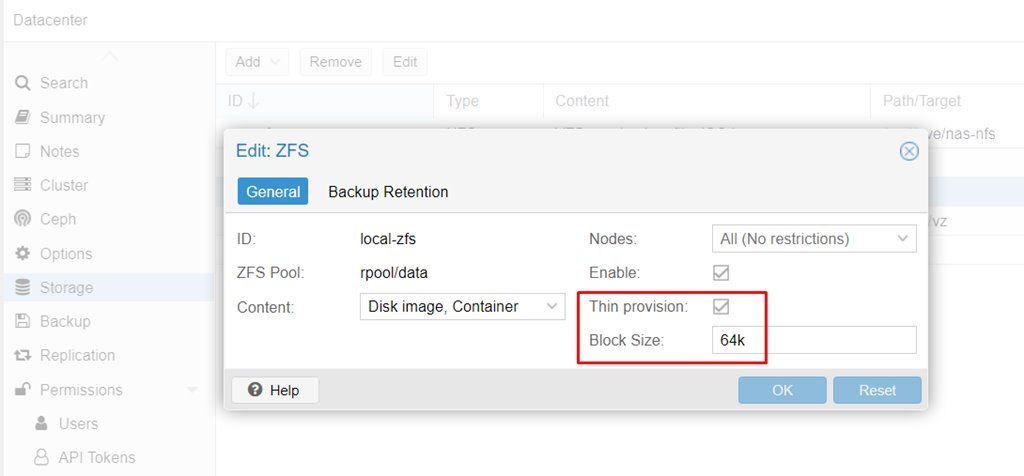Viewport: 1024px width, 476px height.
Task: Open Cluster in the sidebar
Action: (64, 185)
